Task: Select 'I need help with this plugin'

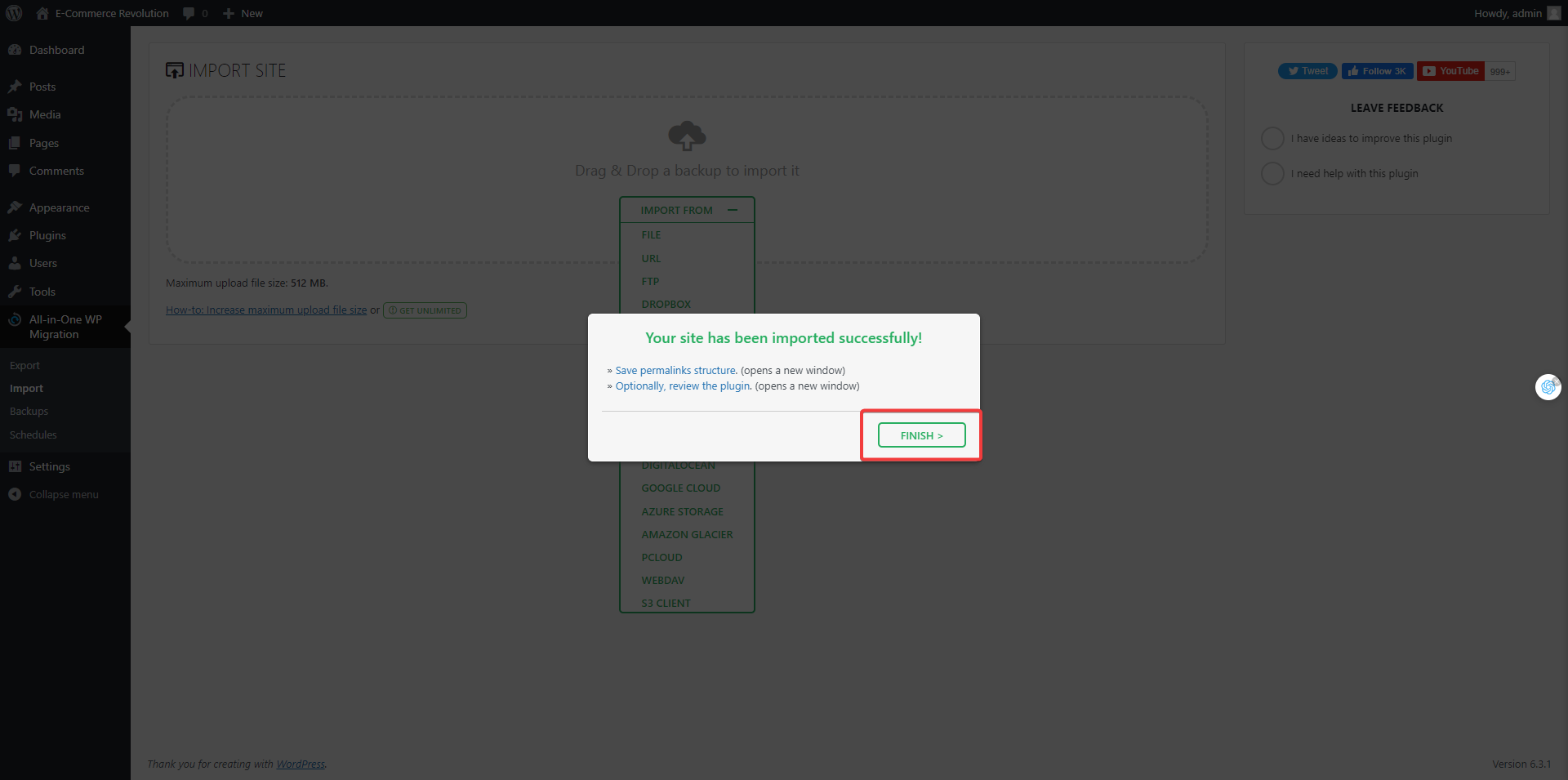Action: coord(1272,173)
